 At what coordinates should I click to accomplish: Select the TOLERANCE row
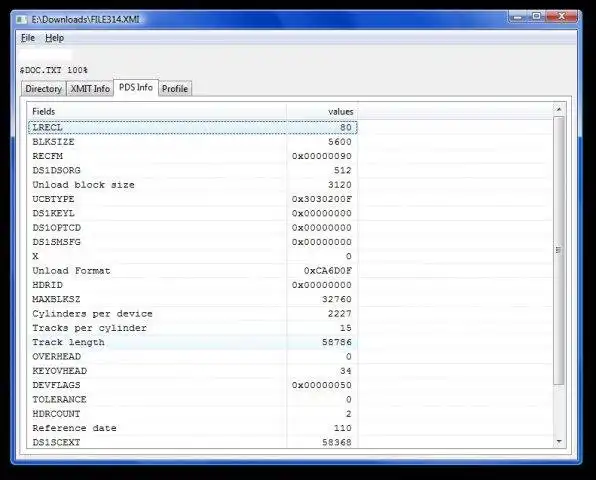point(193,399)
